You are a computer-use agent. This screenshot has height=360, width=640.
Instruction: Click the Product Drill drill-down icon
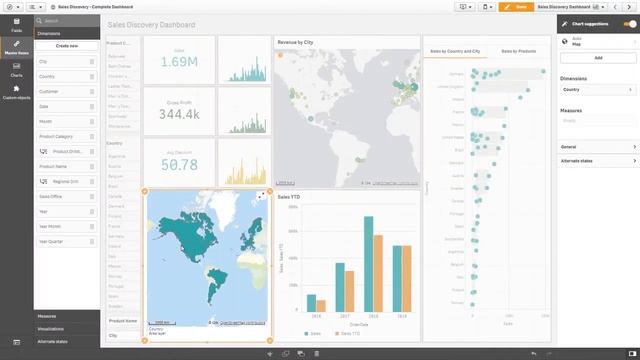pos(43,151)
